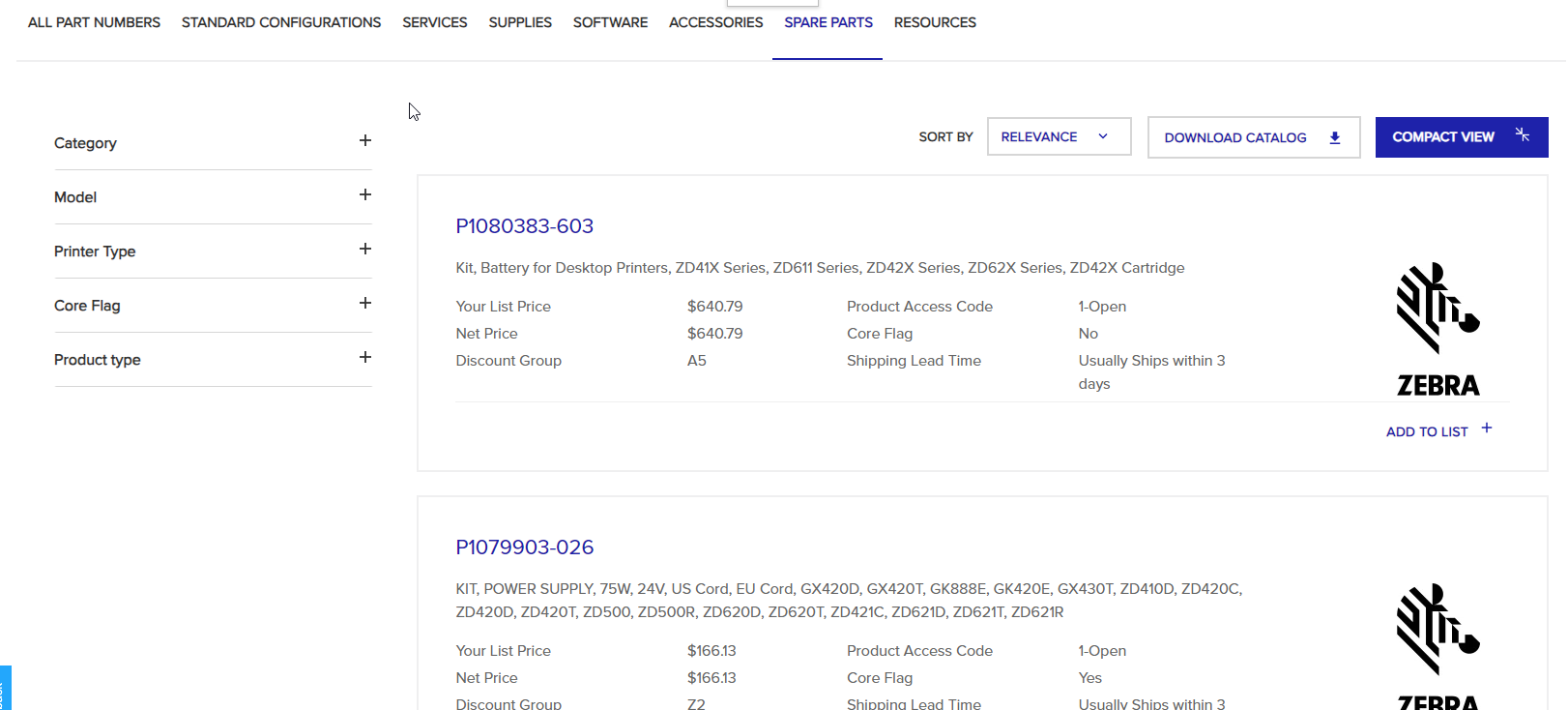Switch to All Part Numbers tab

94,22
